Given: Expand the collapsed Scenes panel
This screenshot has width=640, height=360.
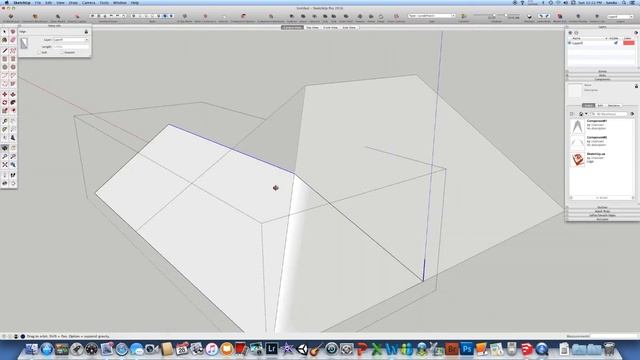Looking at the screenshot, I should coord(602,71).
